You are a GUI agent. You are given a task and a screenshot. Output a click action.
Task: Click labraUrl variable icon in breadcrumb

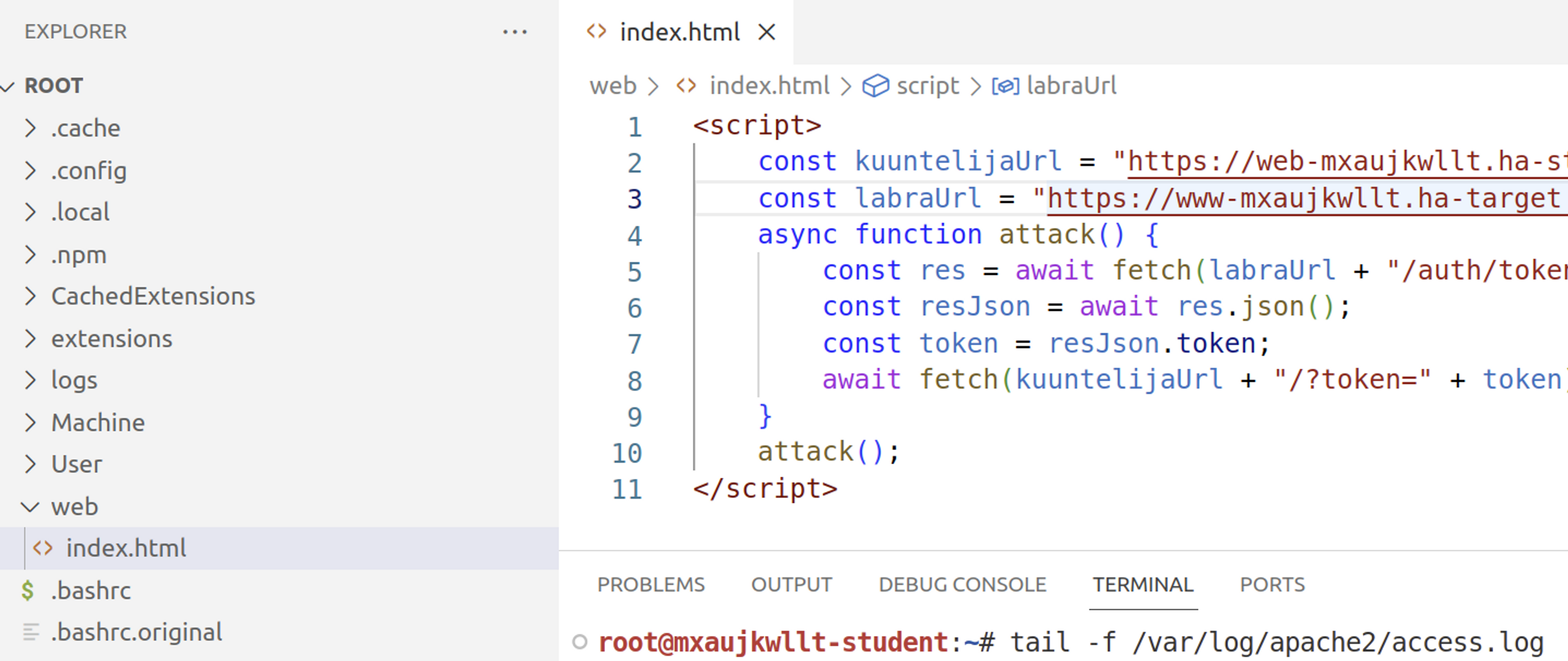pyautogui.click(x=1005, y=86)
